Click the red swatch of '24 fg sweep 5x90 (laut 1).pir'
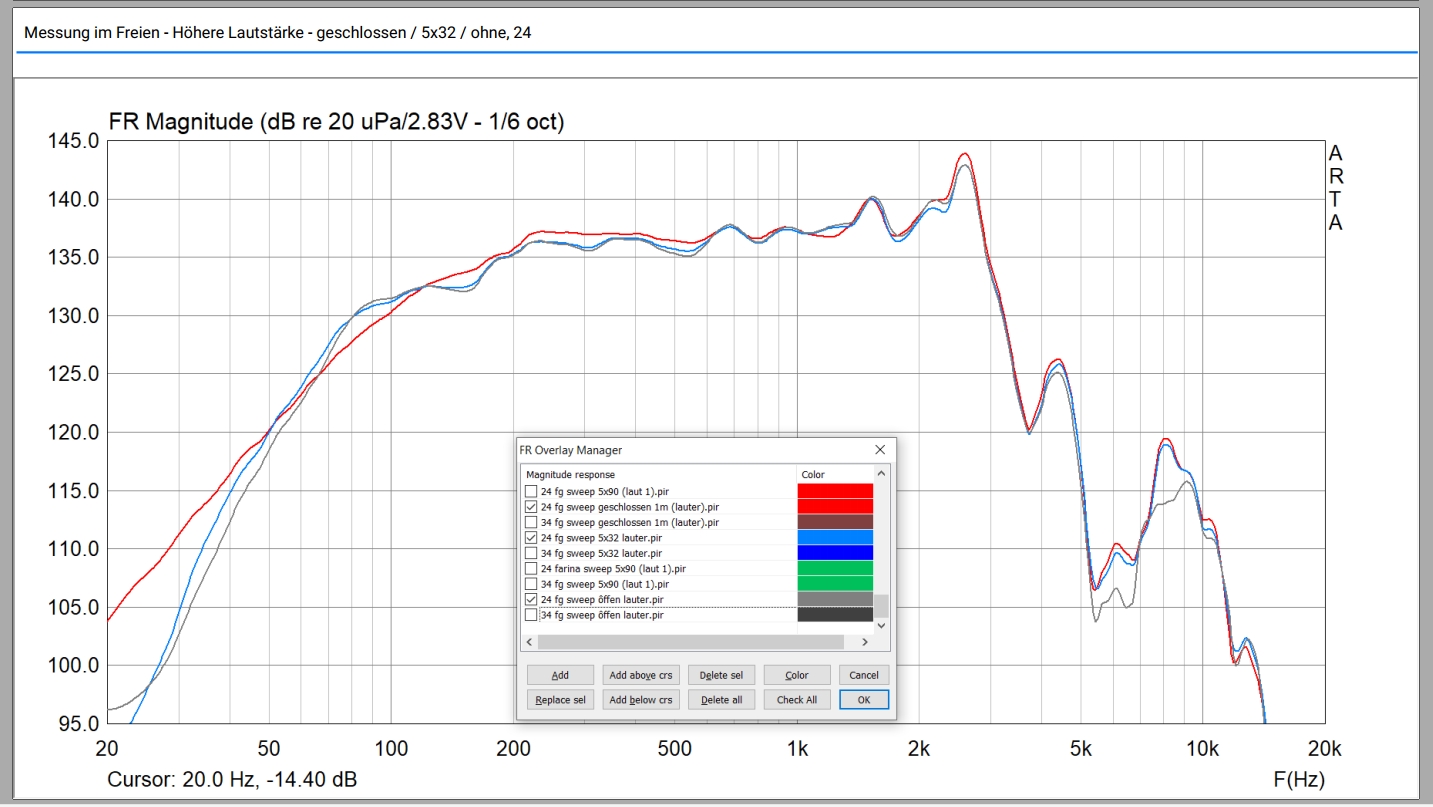The height and width of the screenshot is (807, 1433). [835, 491]
